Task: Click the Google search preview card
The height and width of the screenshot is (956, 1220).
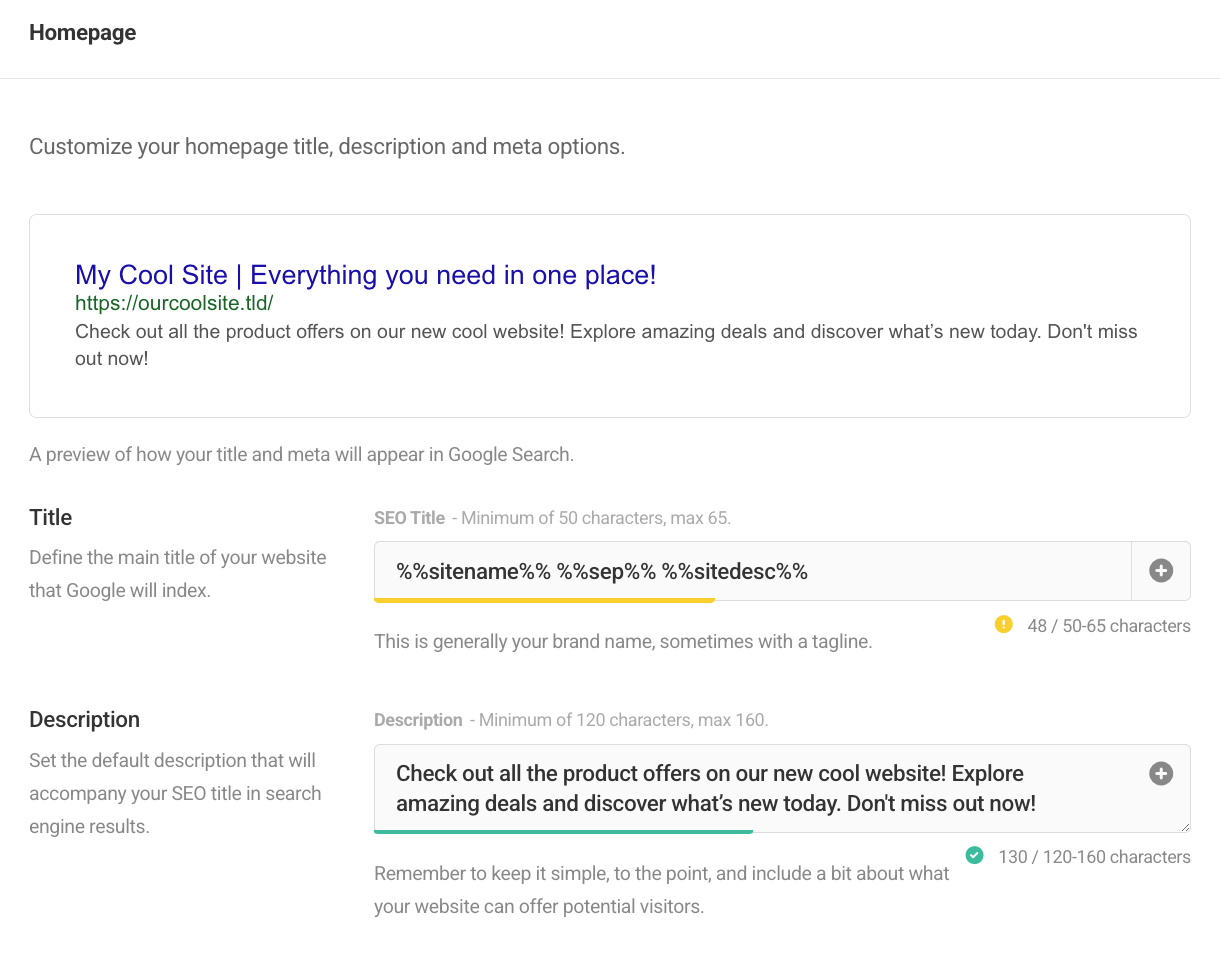Action: click(x=610, y=315)
